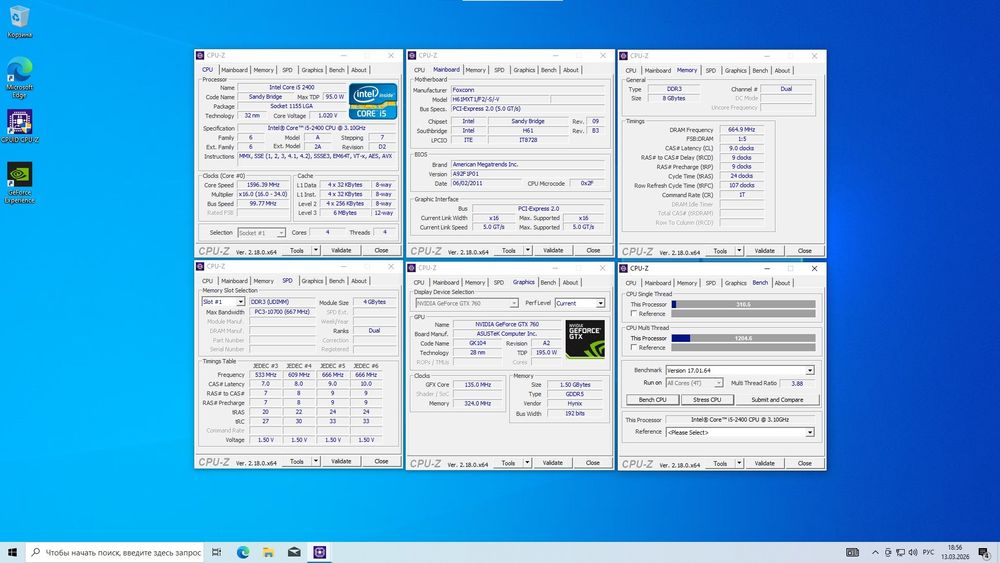Click the GPU name GeForce GTX 760 field

coord(508,325)
